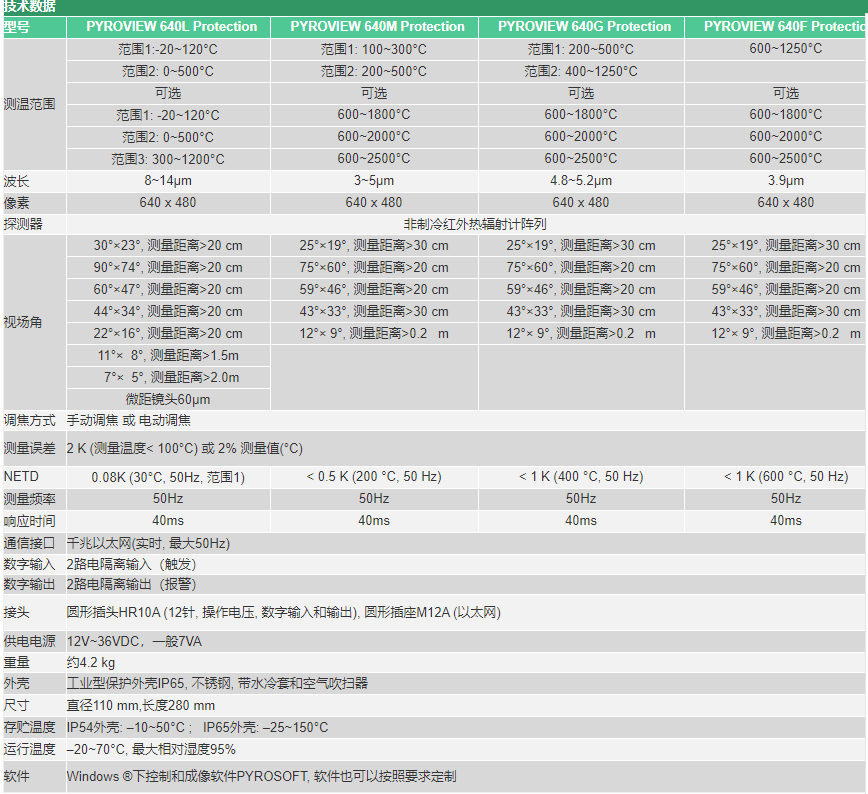Select cell 22°×16°, 测量距离>20 cm
The image size is (868, 794).
(168, 333)
